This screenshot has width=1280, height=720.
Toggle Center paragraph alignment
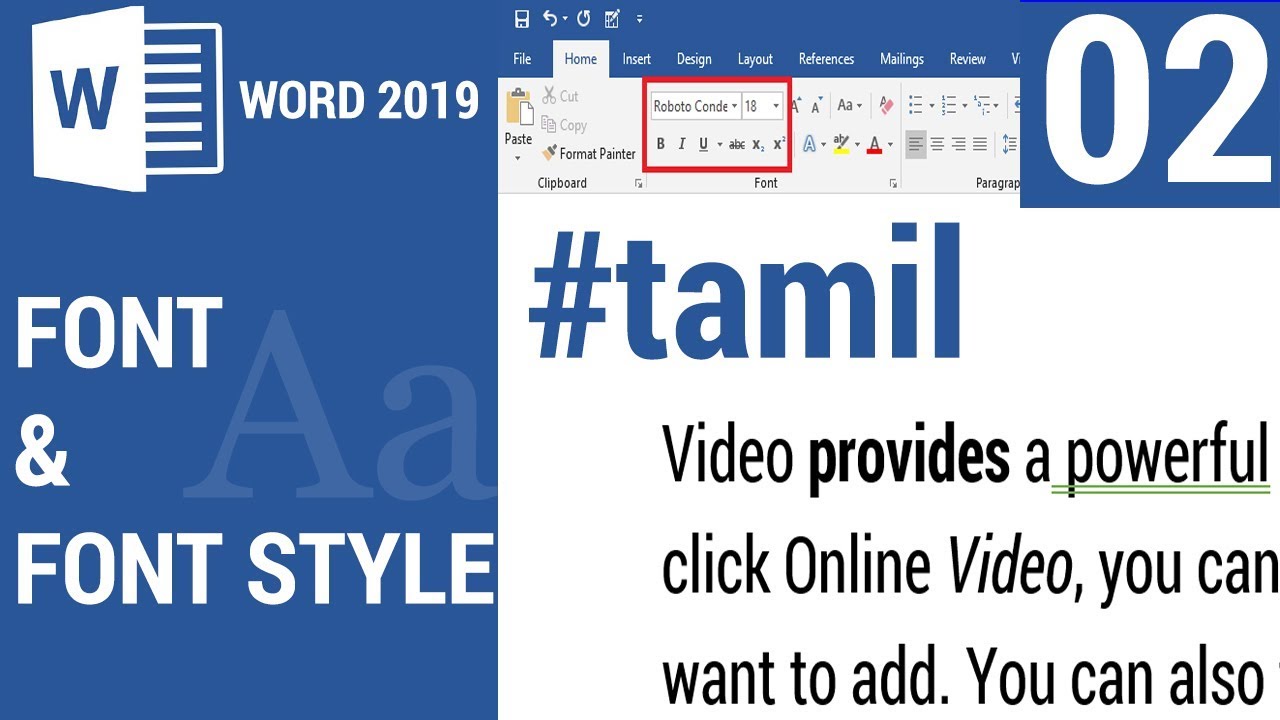point(938,145)
